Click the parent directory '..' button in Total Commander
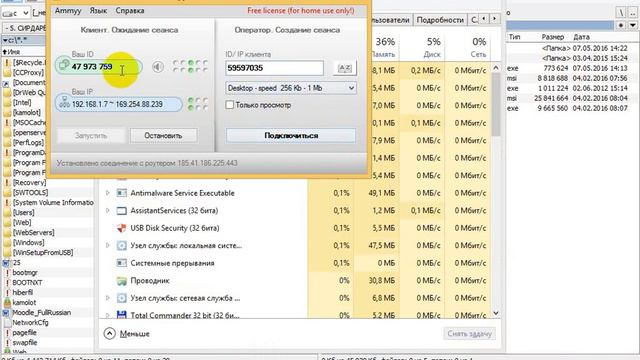 click(633, 13)
